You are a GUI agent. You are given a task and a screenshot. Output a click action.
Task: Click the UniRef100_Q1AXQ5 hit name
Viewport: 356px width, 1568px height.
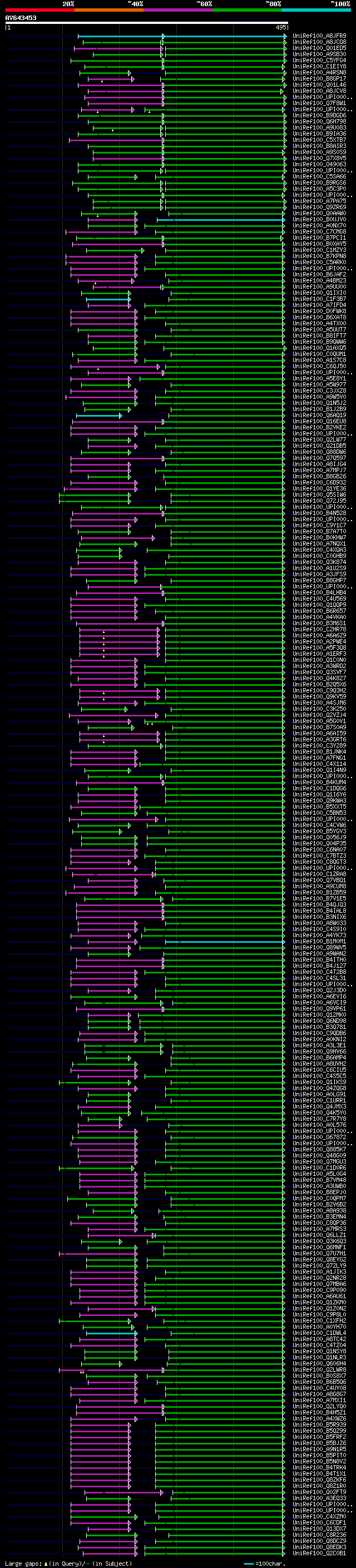(319, 348)
